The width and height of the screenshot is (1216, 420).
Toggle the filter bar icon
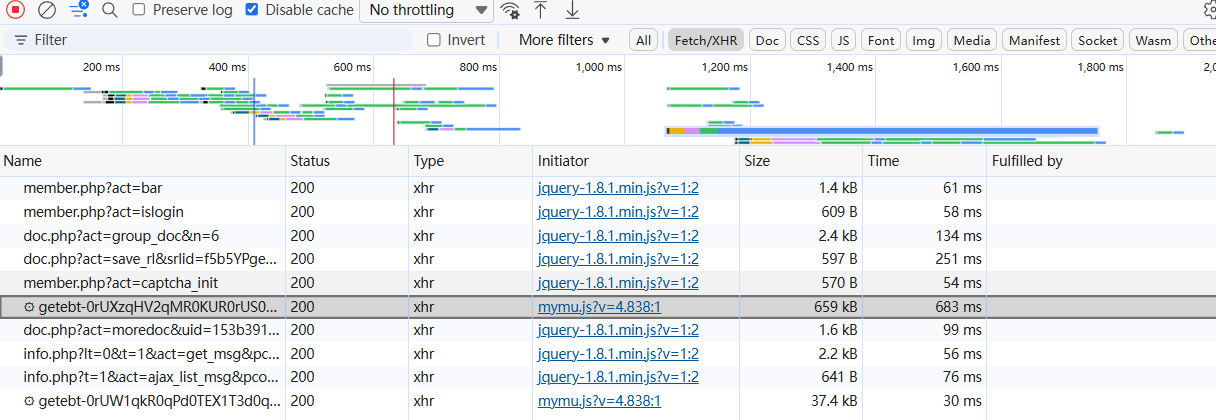[79, 10]
